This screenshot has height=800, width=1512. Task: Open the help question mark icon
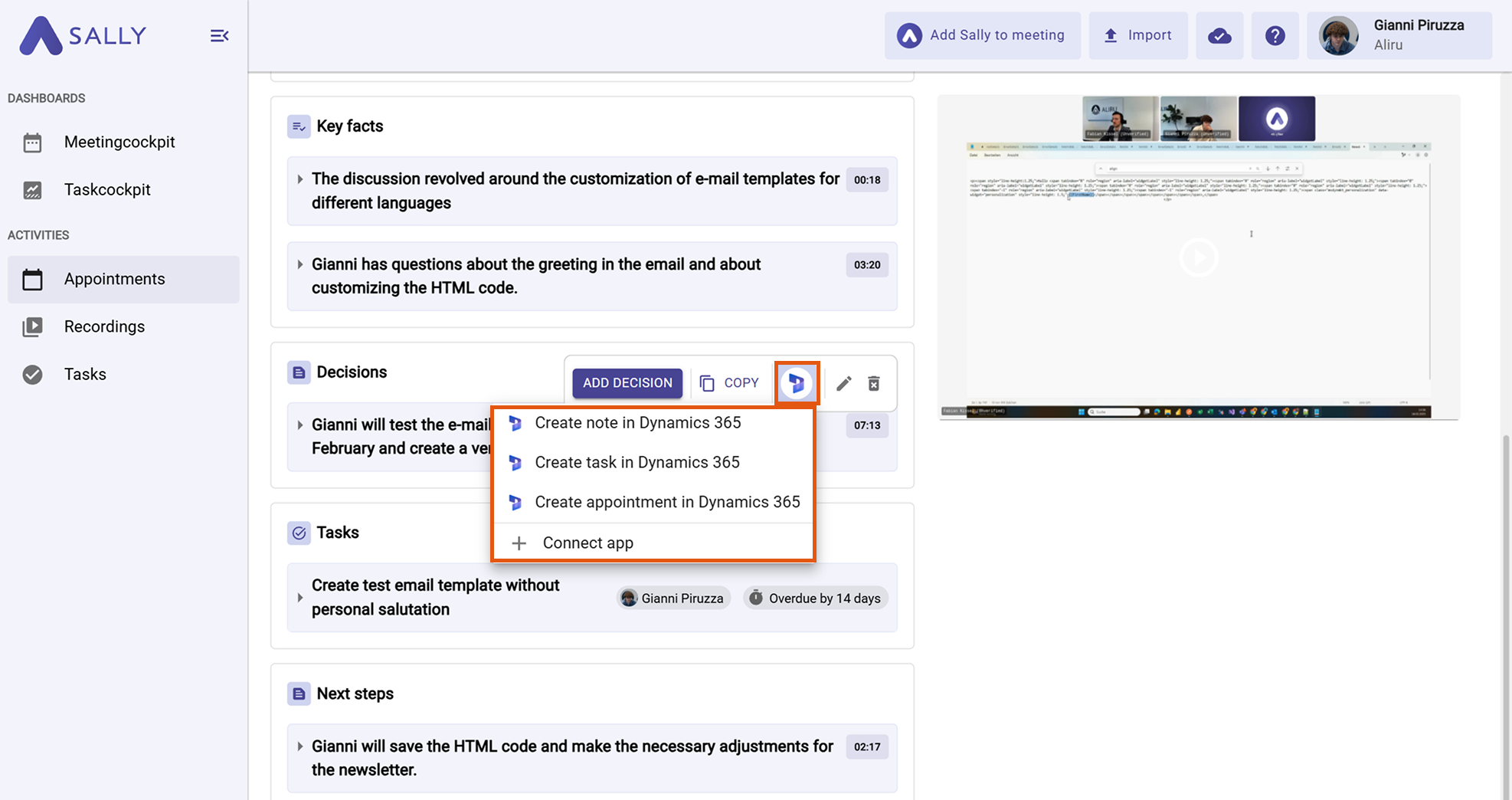[1275, 35]
